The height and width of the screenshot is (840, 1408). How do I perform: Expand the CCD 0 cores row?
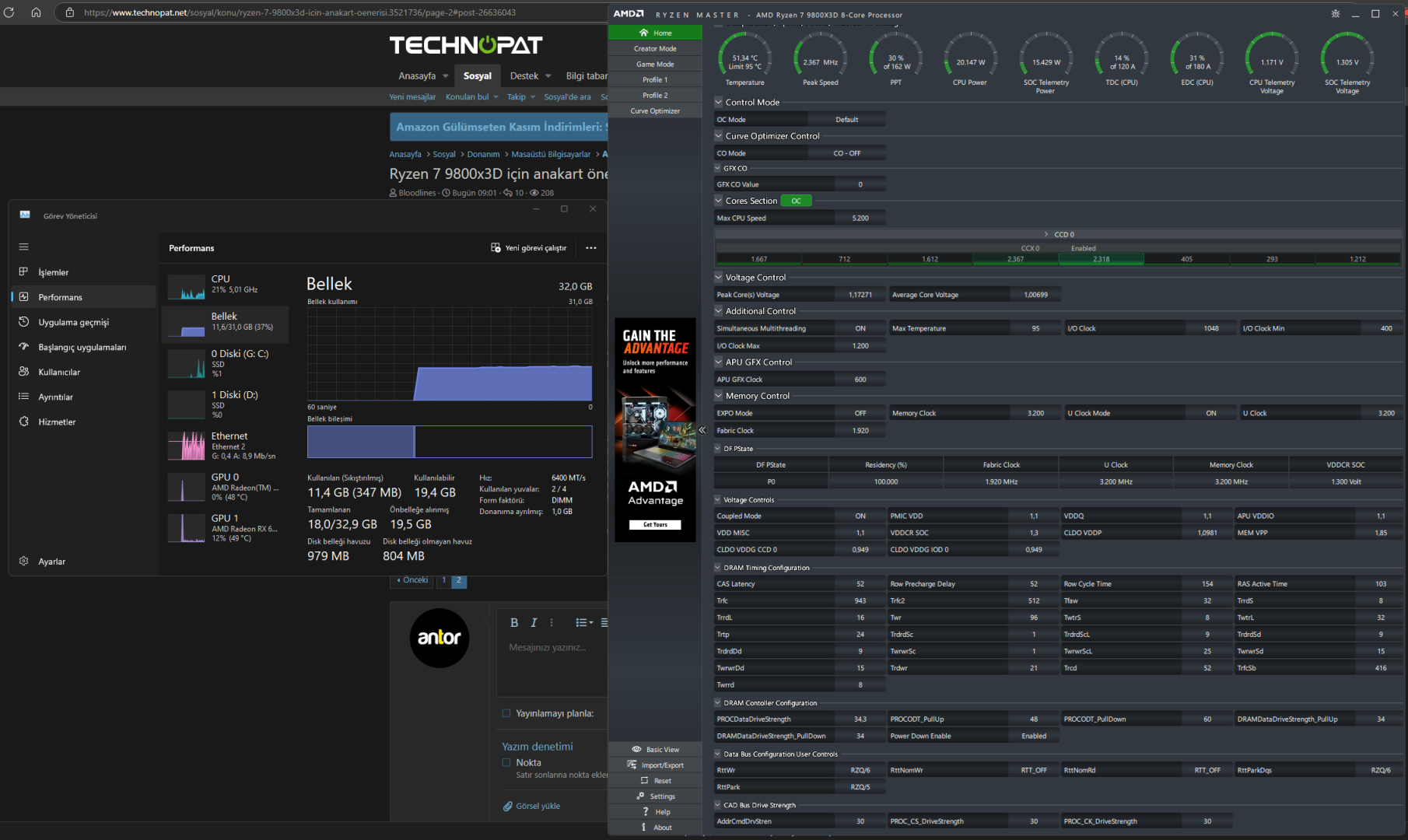tap(1046, 234)
